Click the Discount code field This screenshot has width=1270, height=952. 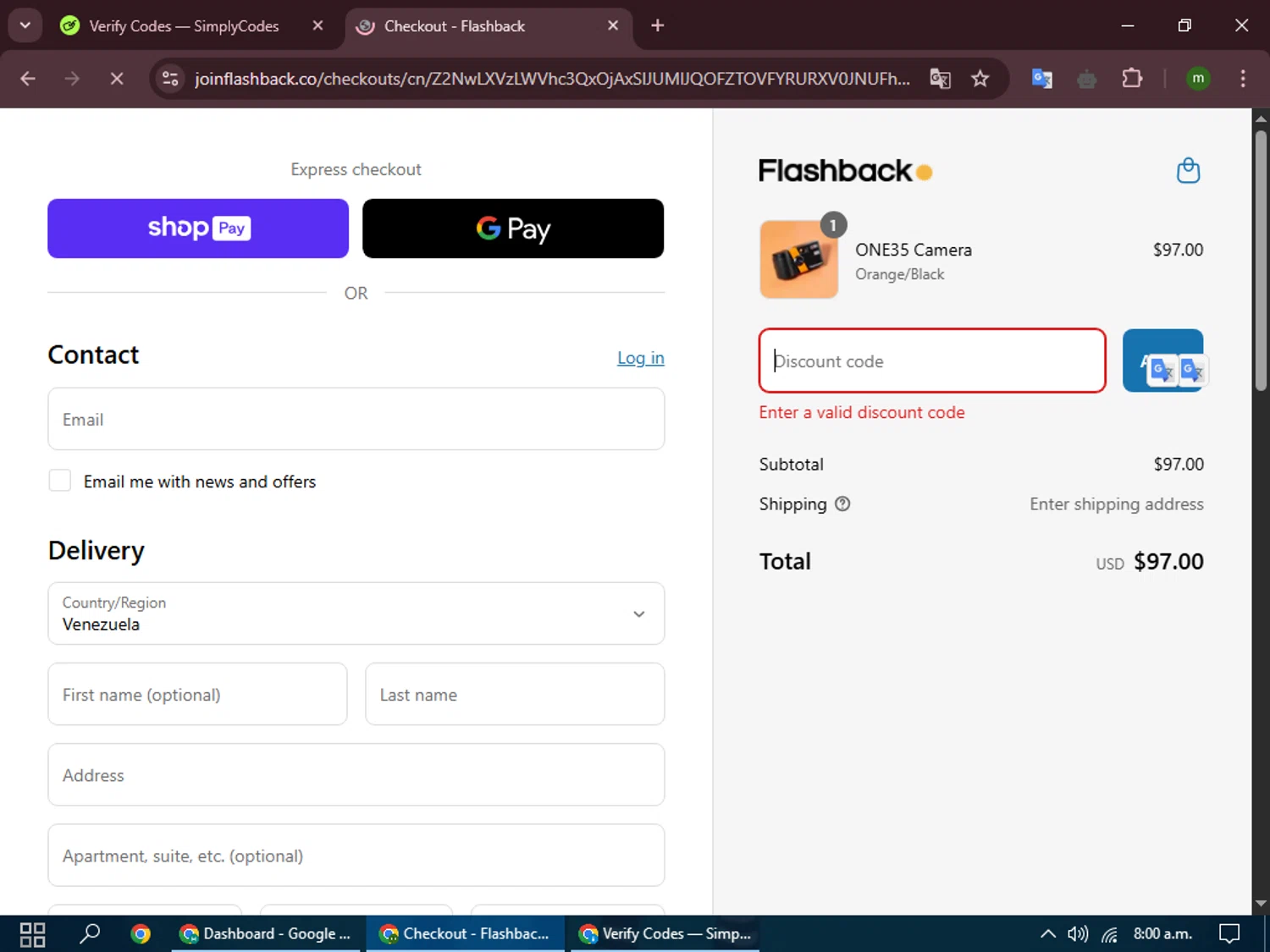932,361
